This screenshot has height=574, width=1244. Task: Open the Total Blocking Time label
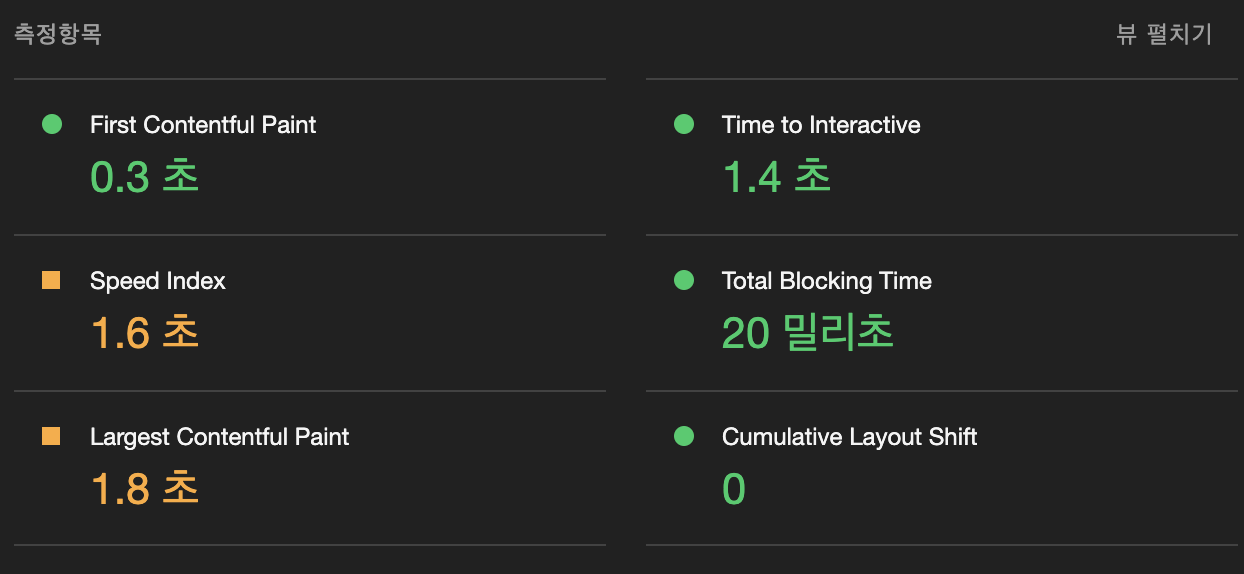click(827, 281)
